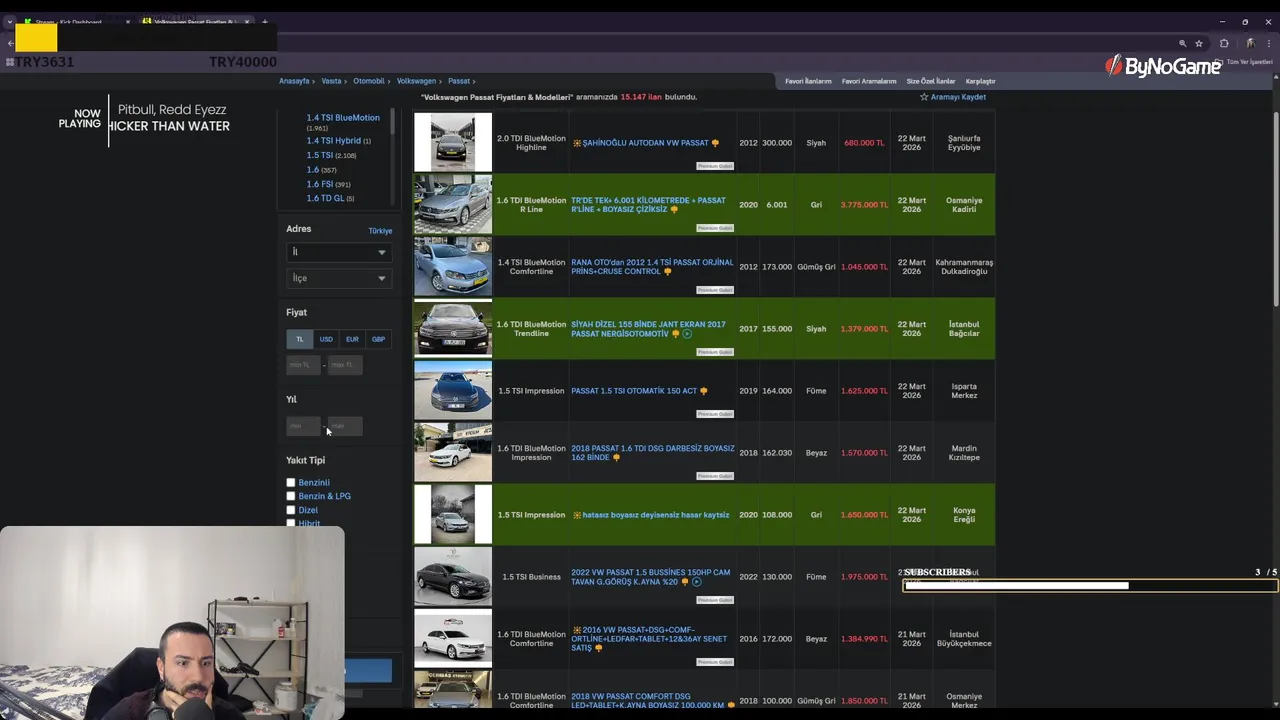
Task: Open PASSAT 1.5 TSI OTOMATİK 150 ACT listing
Action: 634,391
